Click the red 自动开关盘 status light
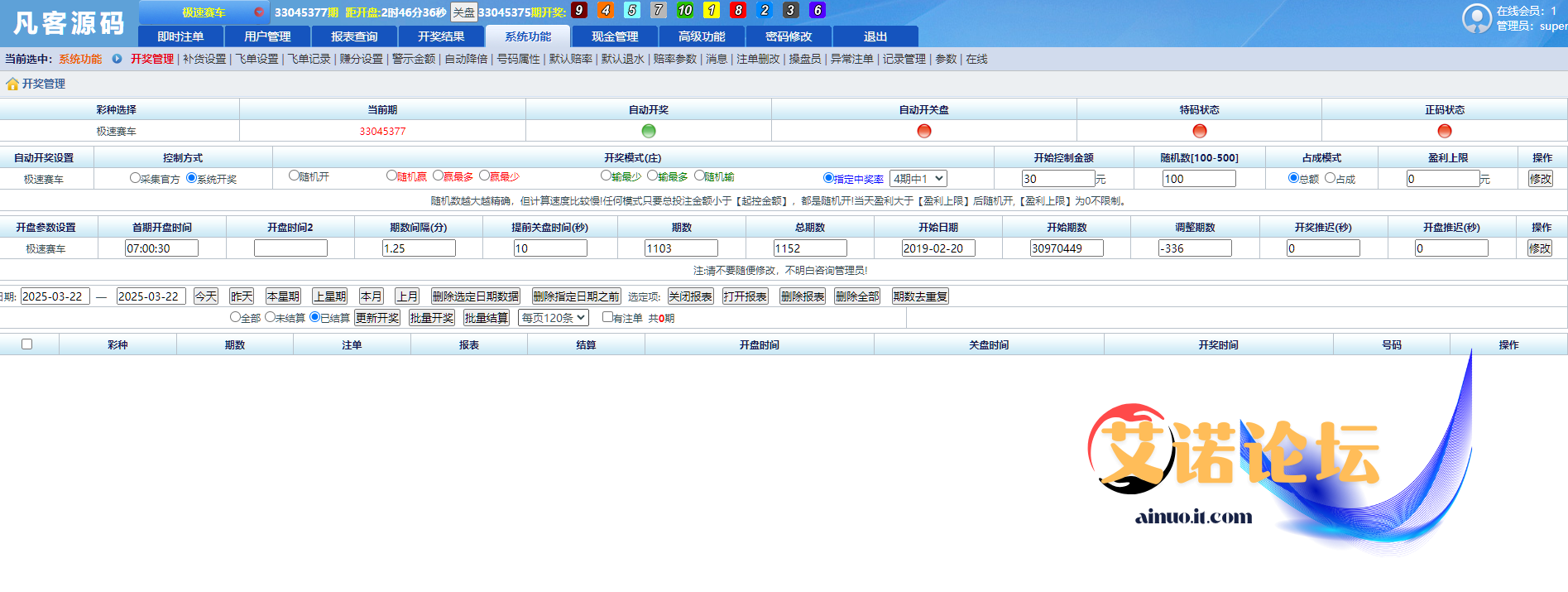Screen dimensions: 1568x592 click(924, 131)
